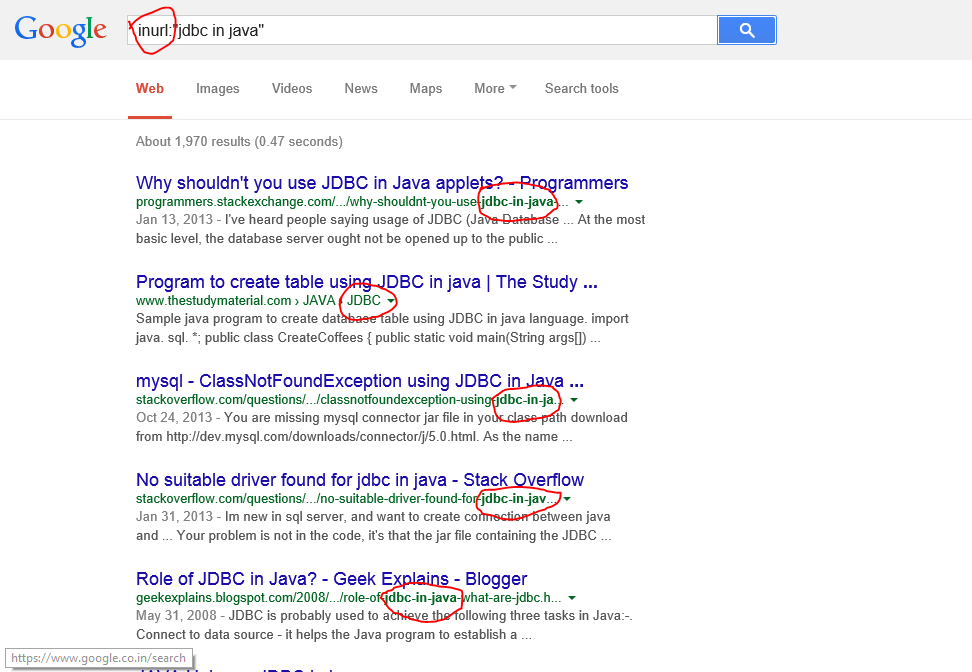Viewport: 972px width, 672px height.
Task: Switch to the Images tab
Action: click(x=218, y=89)
